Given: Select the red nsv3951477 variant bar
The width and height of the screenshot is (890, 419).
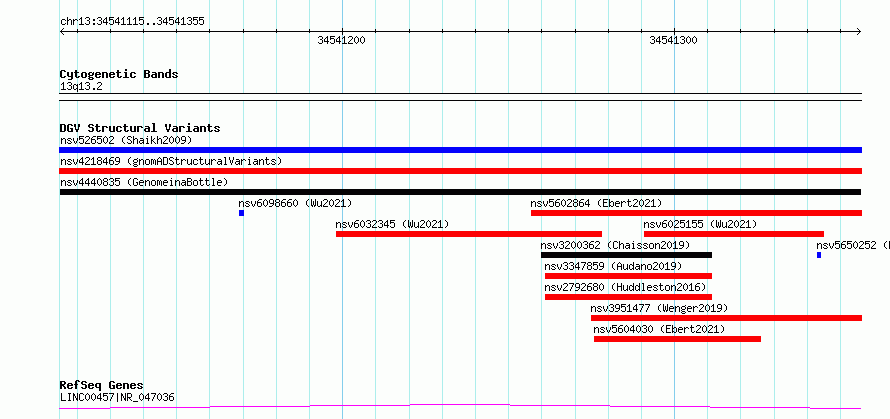Looking at the screenshot, I should point(727,318).
